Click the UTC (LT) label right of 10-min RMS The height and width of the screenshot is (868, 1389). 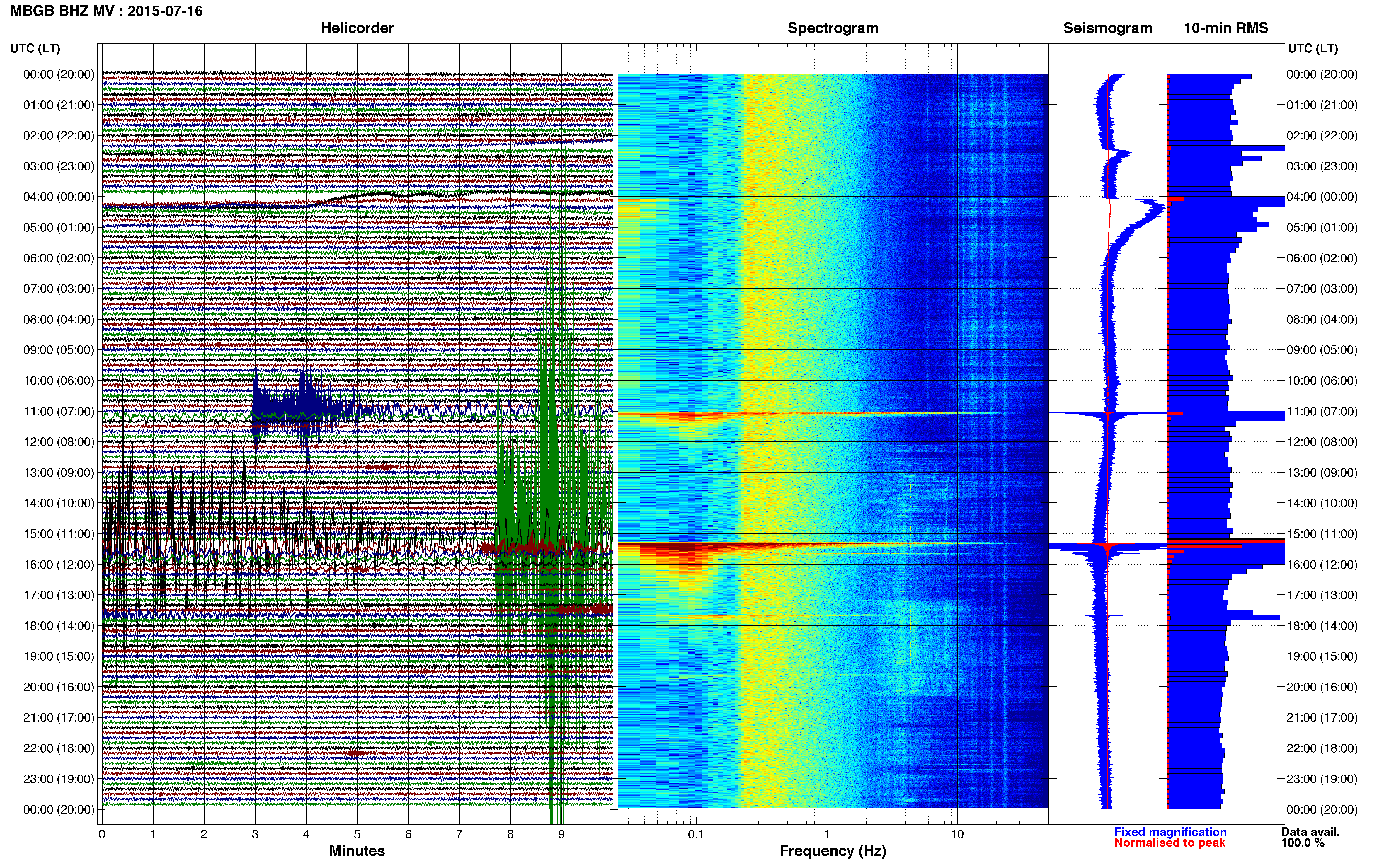1313,48
